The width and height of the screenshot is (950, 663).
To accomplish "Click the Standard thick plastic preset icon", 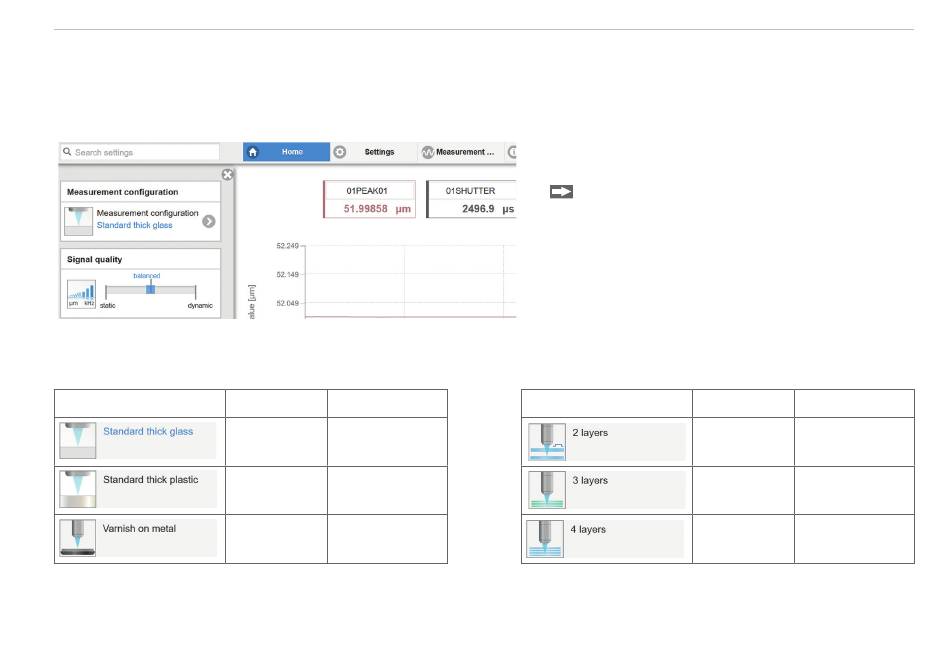I will point(79,490).
